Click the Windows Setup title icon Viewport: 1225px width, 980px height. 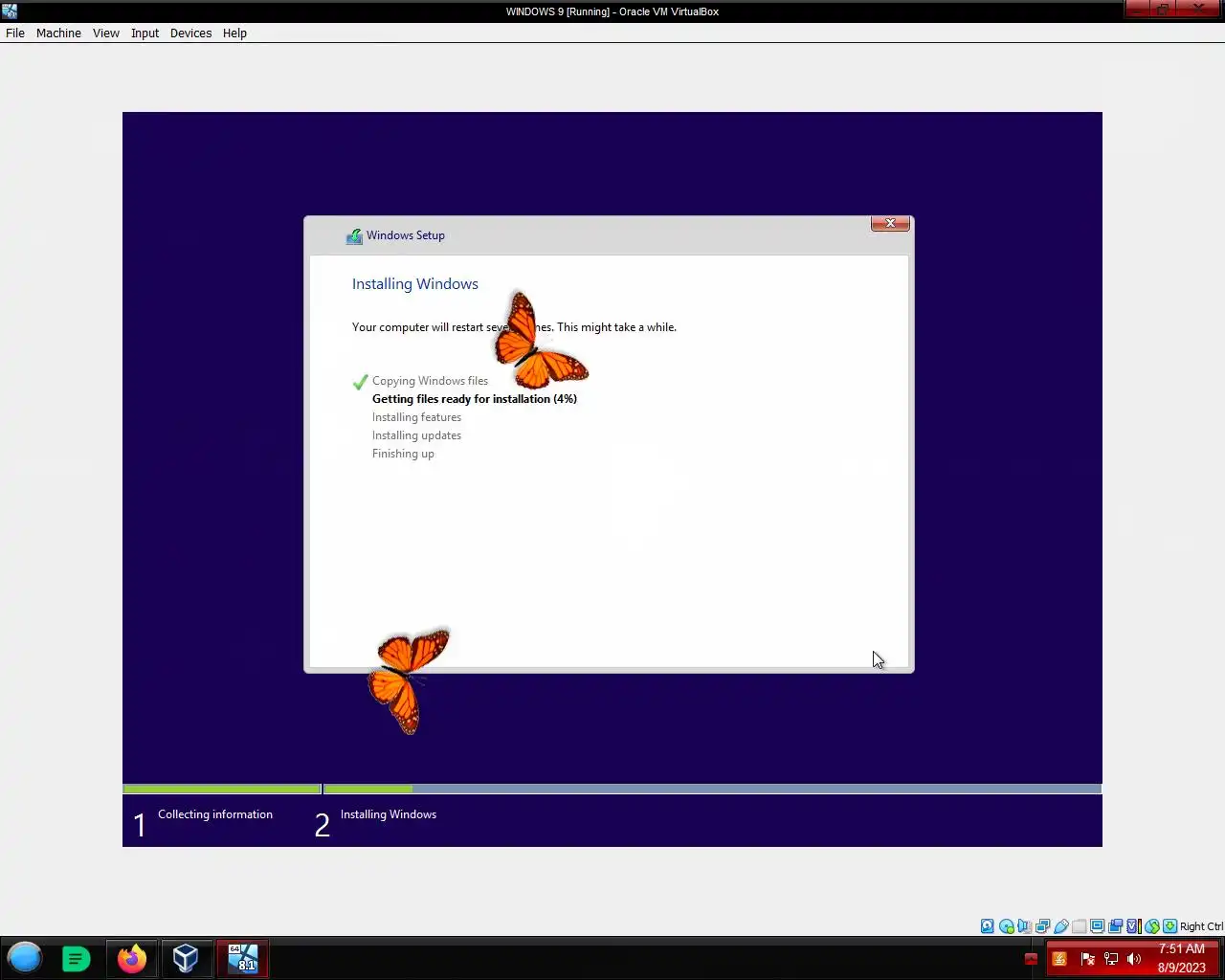tap(354, 235)
